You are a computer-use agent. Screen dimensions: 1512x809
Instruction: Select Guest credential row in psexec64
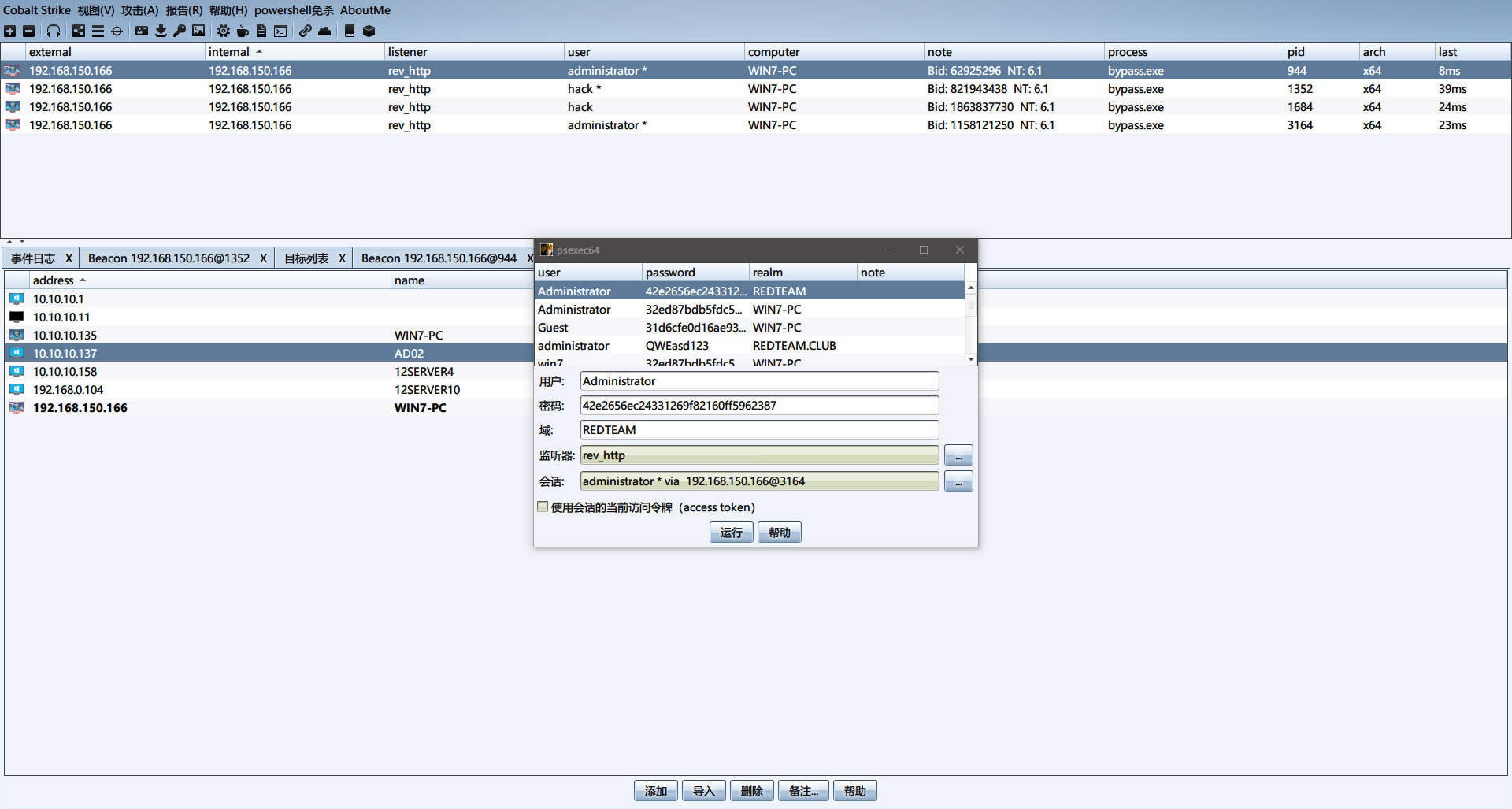(750, 328)
